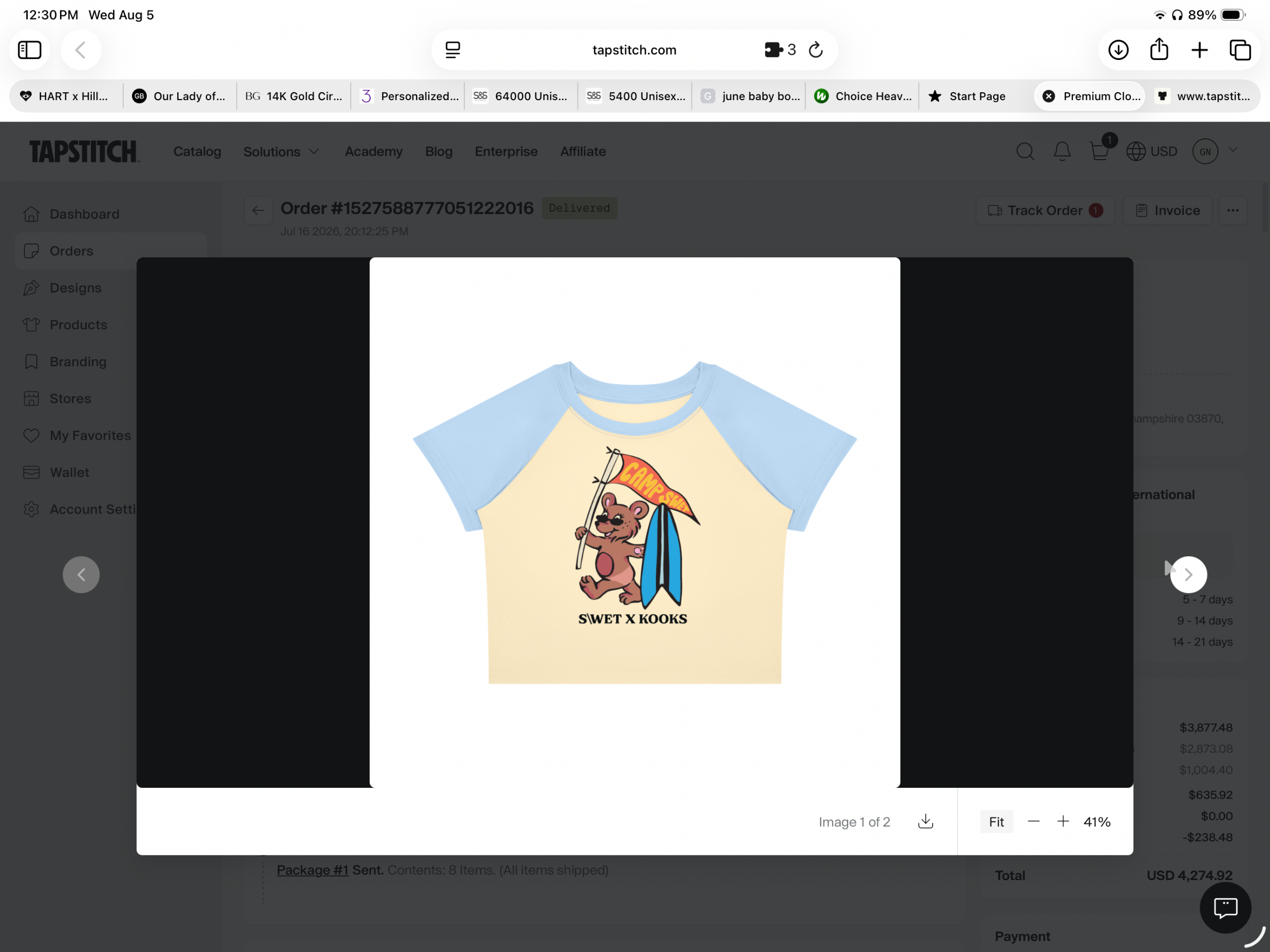Switch to the june baby bo... tab
1270x952 pixels.
coord(749,96)
